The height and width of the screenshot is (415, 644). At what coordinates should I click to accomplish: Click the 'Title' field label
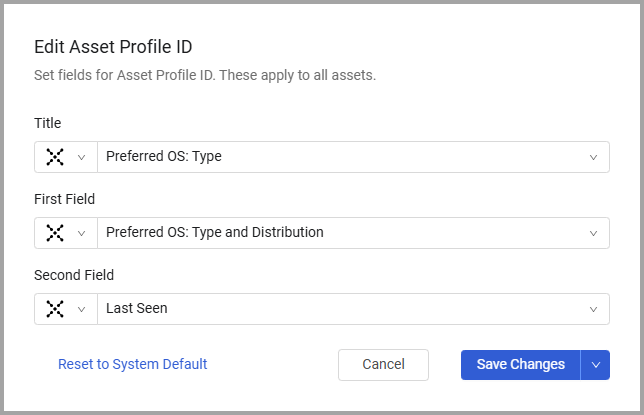coord(48,123)
